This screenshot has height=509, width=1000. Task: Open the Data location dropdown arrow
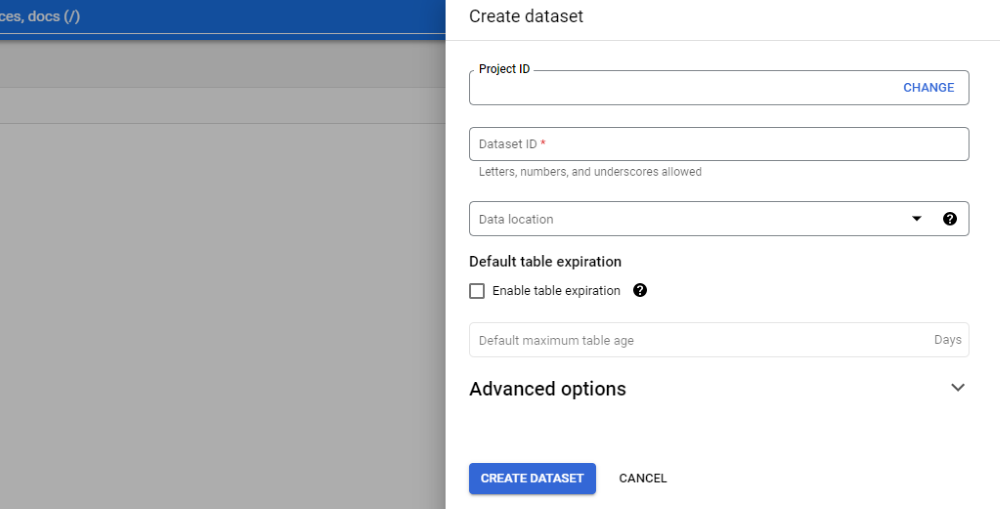click(916, 219)
